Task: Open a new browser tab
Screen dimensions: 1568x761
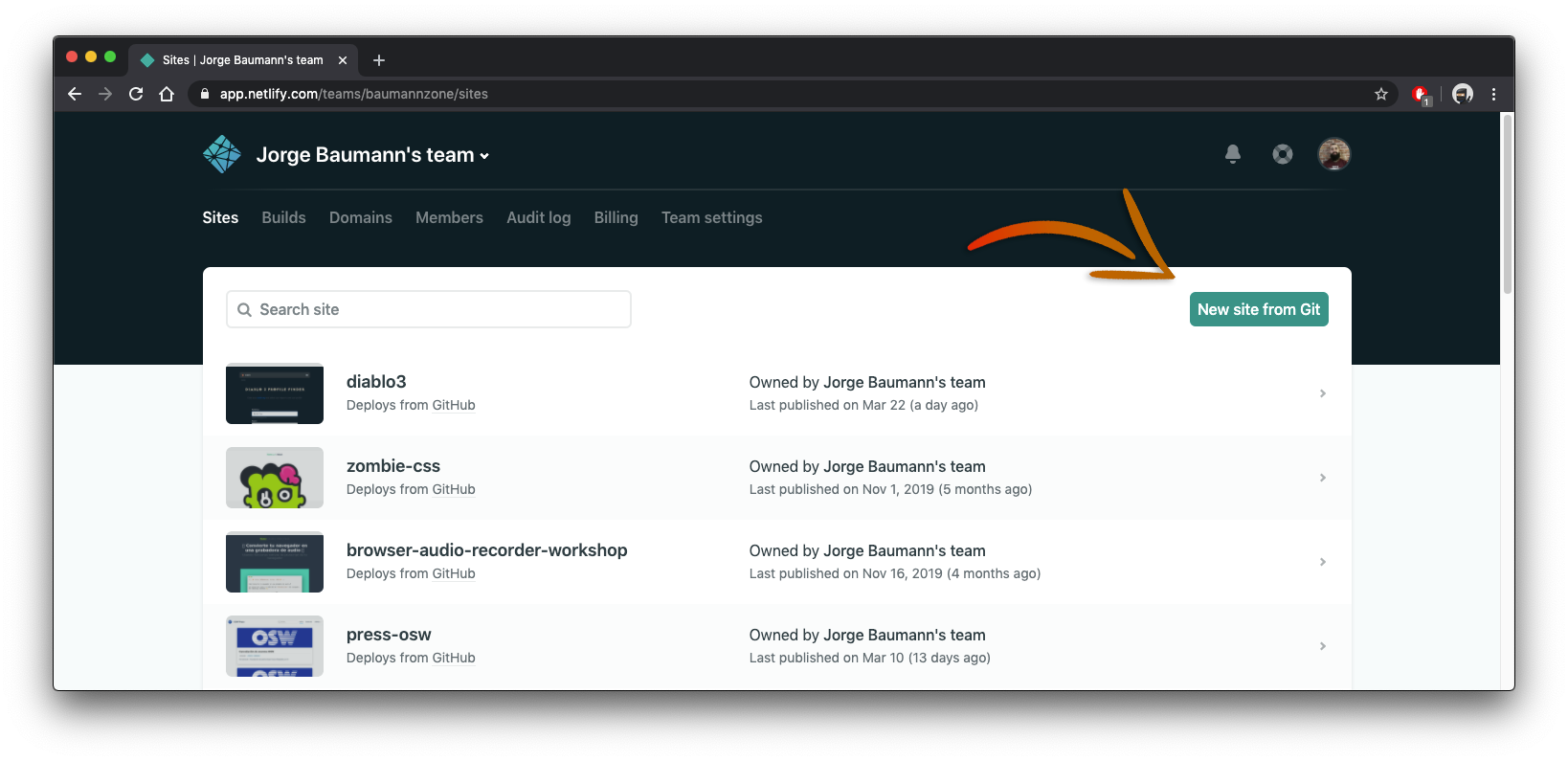Action: [379, 60]
